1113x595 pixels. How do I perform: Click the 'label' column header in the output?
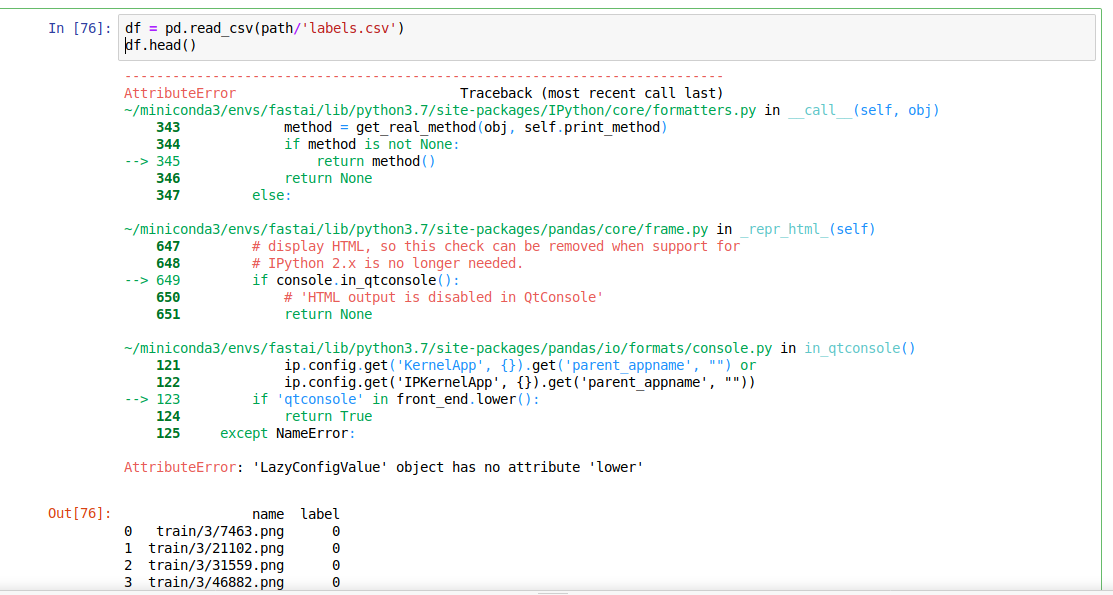coord(320,514)
